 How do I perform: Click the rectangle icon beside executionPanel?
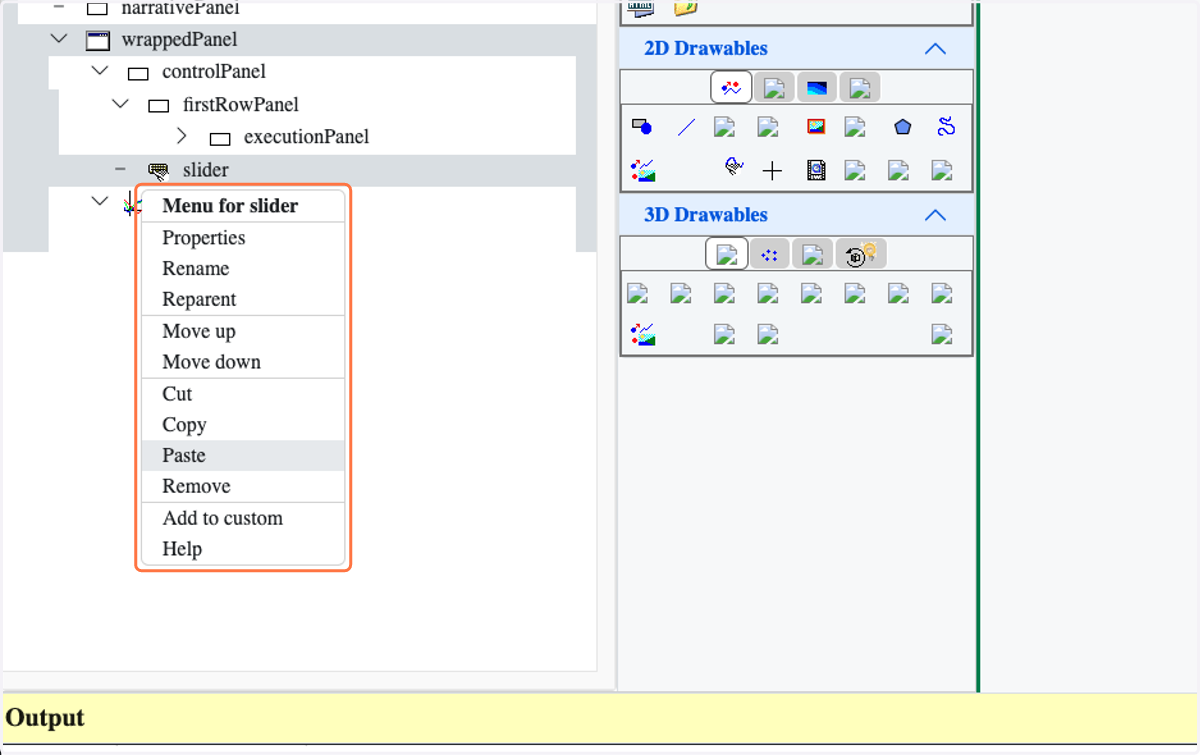point(220,138)
